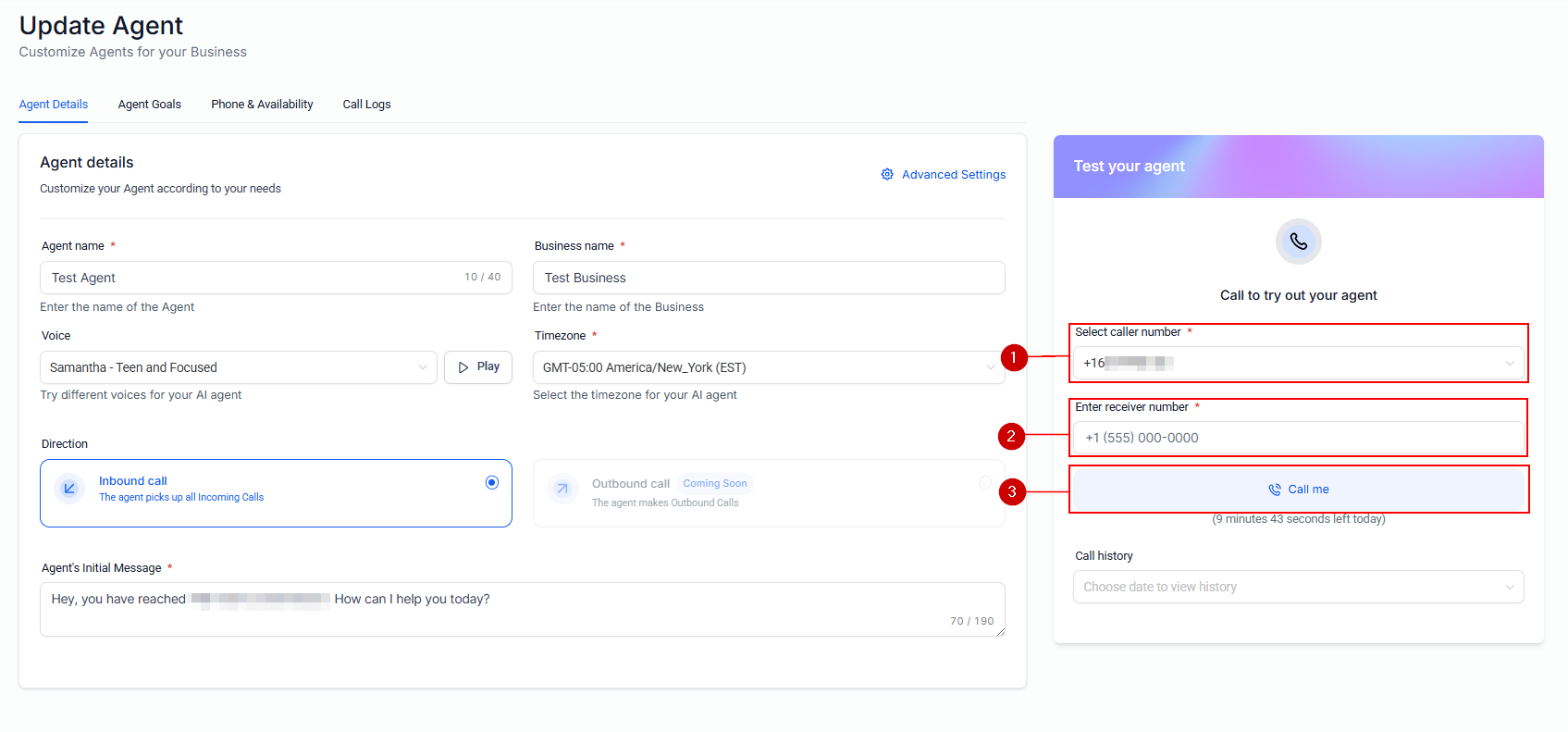Click the play triangle icon for voice
The height and width of the screenshot is (732, 1568).
click(463, 367)
